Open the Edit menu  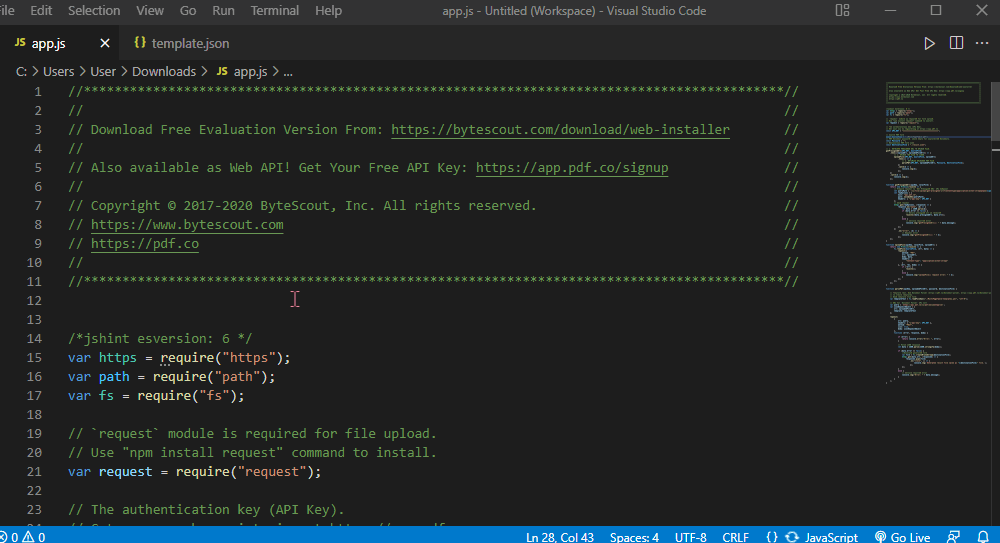[x=41, y=10]
